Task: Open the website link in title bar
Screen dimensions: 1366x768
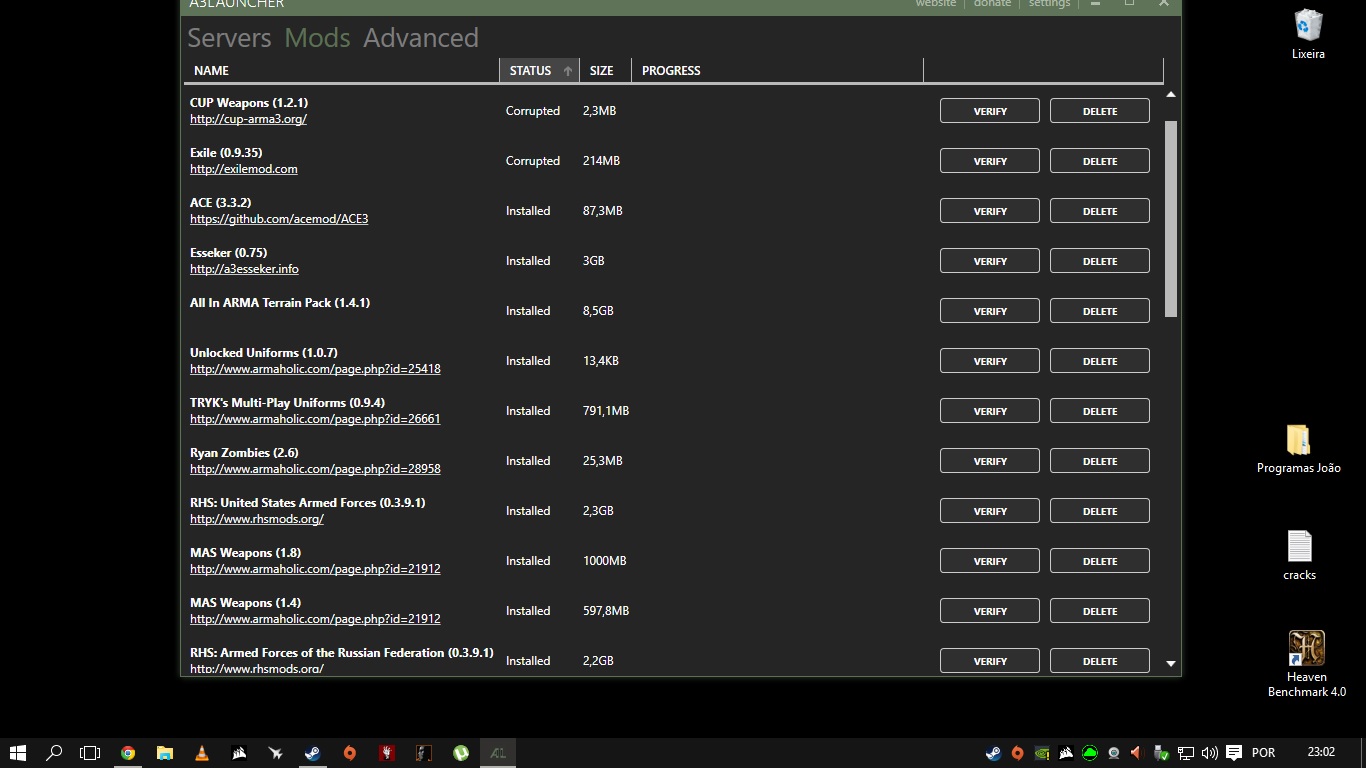Action: pyautogui.click(x=936, y=4)
